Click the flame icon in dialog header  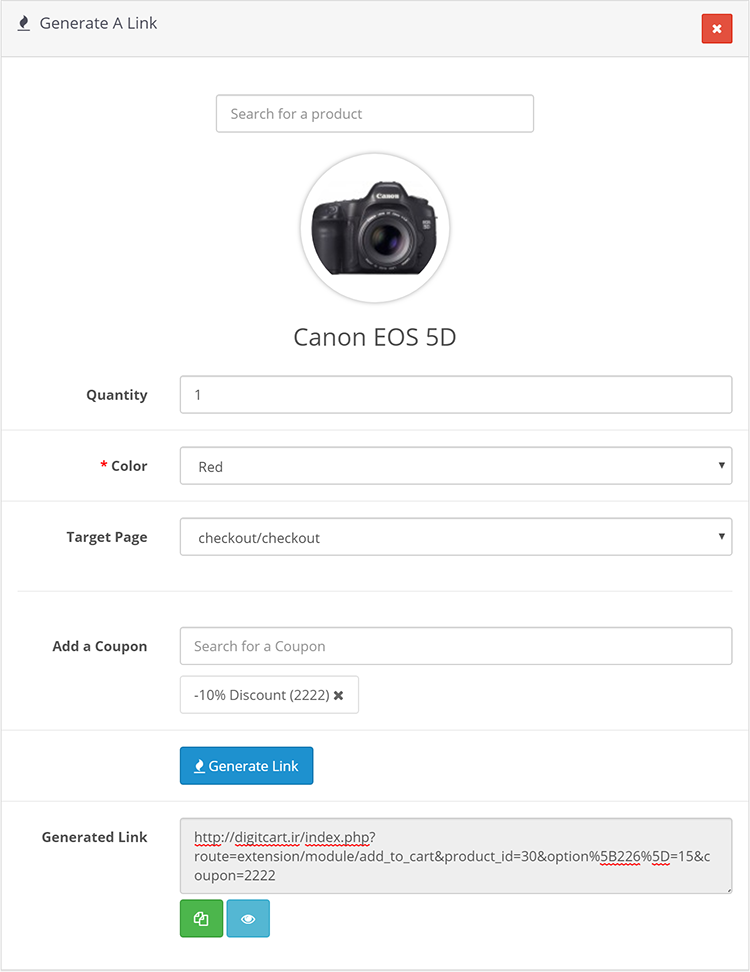pos(24,24)
